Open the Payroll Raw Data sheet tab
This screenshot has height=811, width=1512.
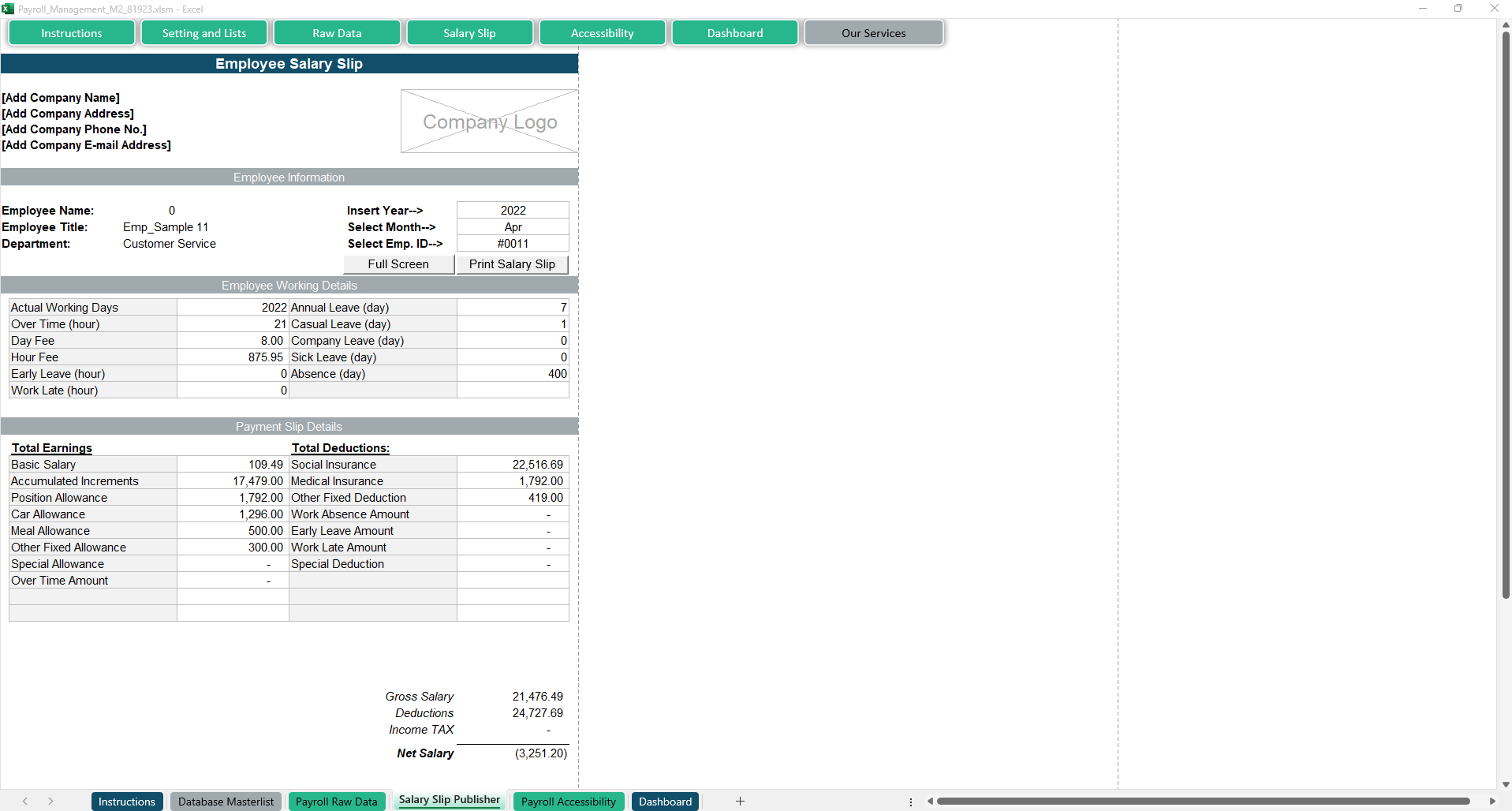[336, 802]
